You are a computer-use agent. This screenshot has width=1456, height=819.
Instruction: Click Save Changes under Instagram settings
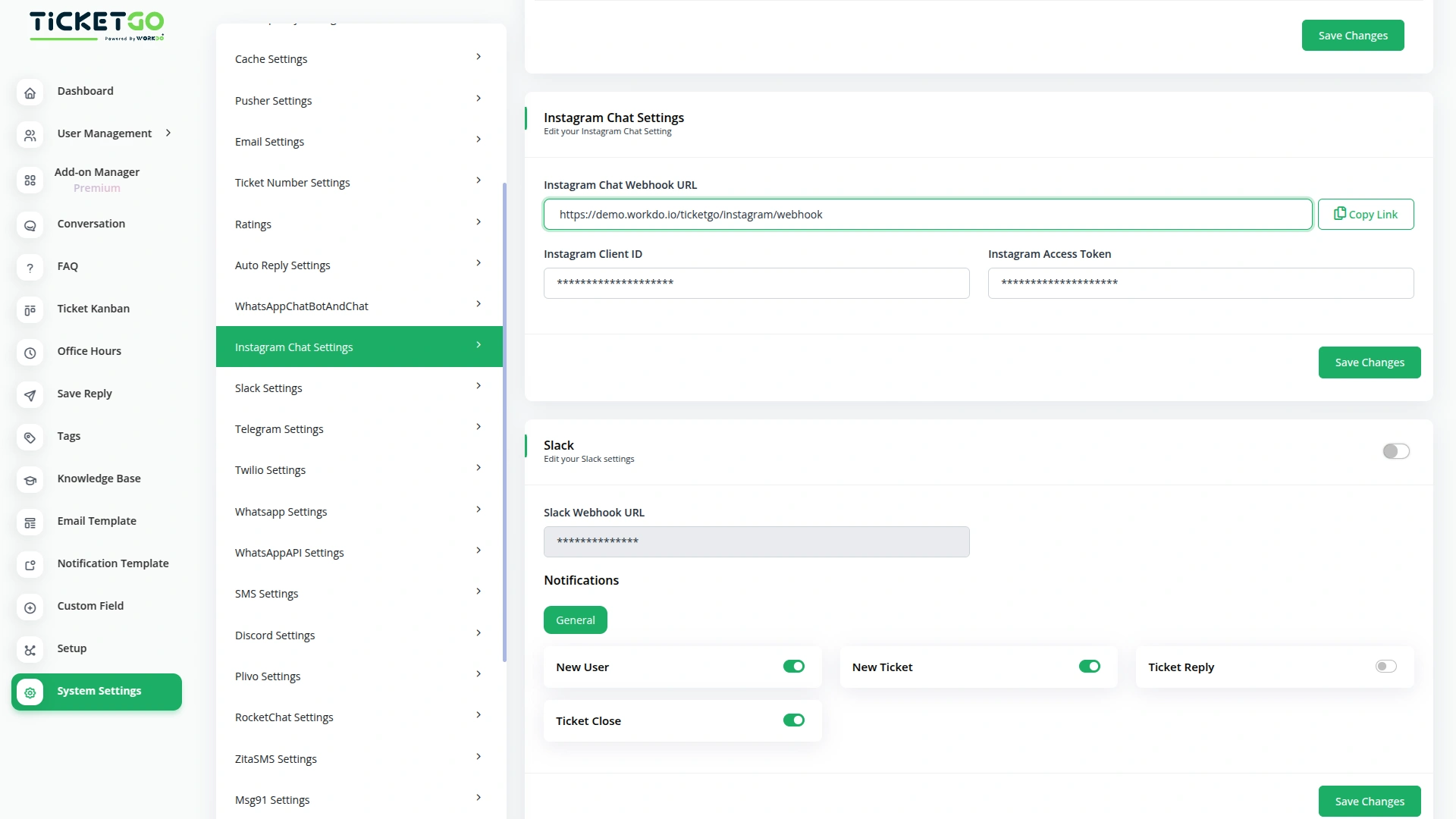(x=1369, y=362)
